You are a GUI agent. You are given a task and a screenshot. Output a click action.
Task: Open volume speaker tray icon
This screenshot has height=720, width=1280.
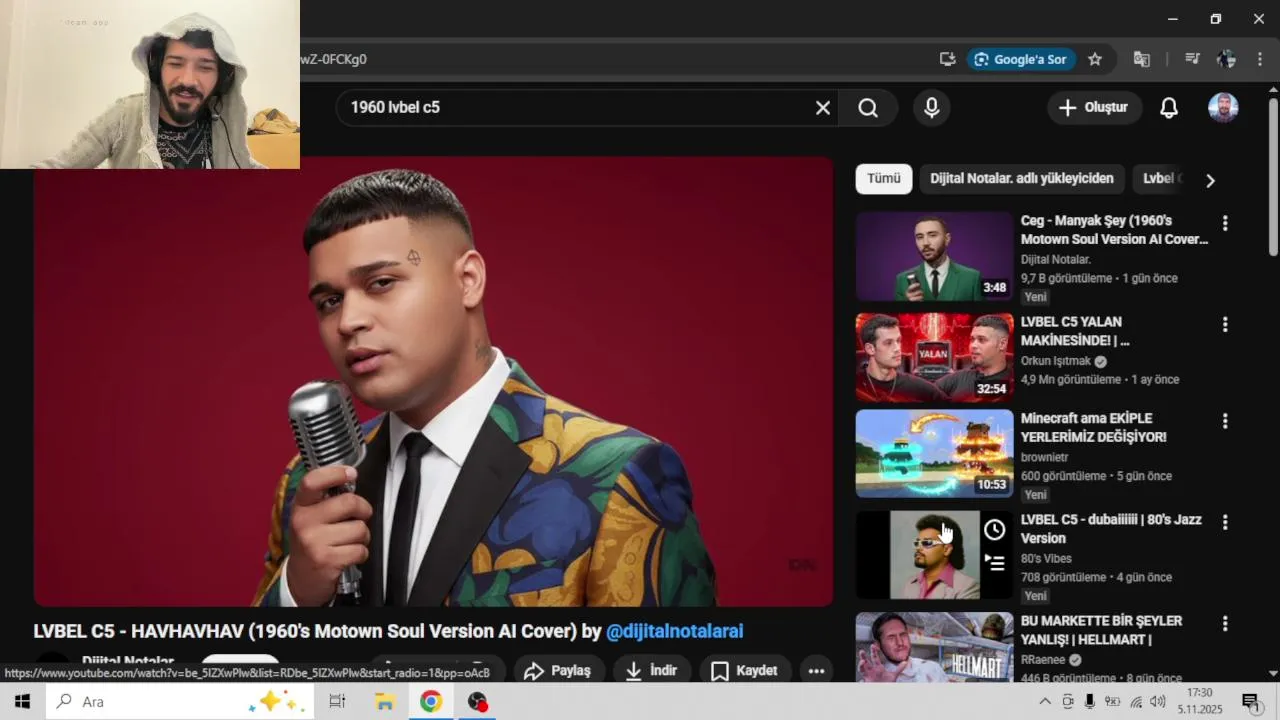(x=1158, y=701)
